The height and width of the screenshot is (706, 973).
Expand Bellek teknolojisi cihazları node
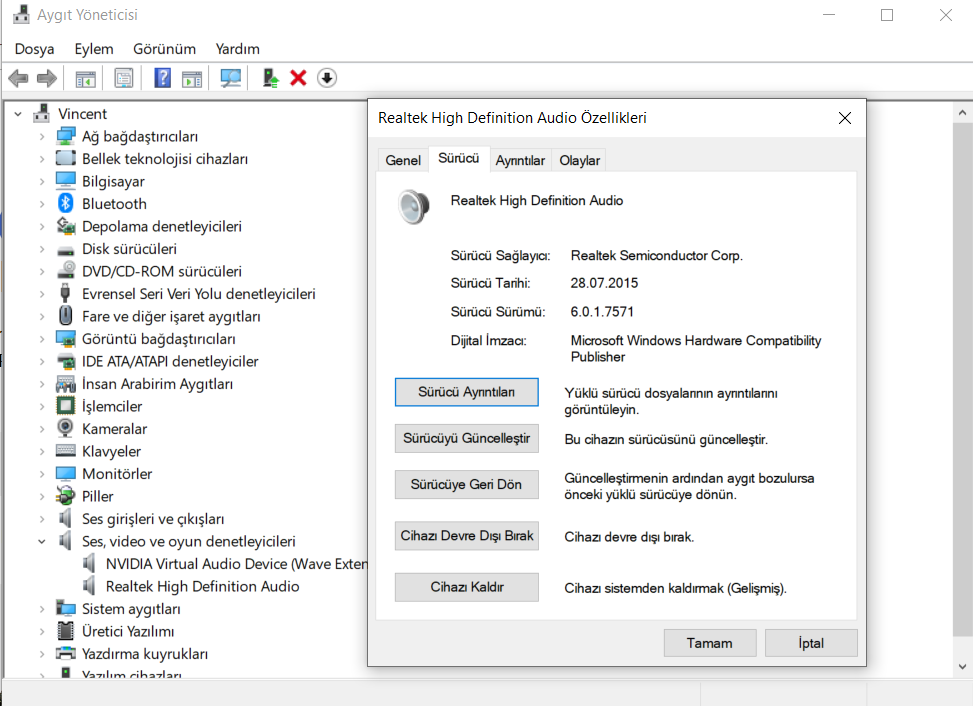click(x=42, y=159)
